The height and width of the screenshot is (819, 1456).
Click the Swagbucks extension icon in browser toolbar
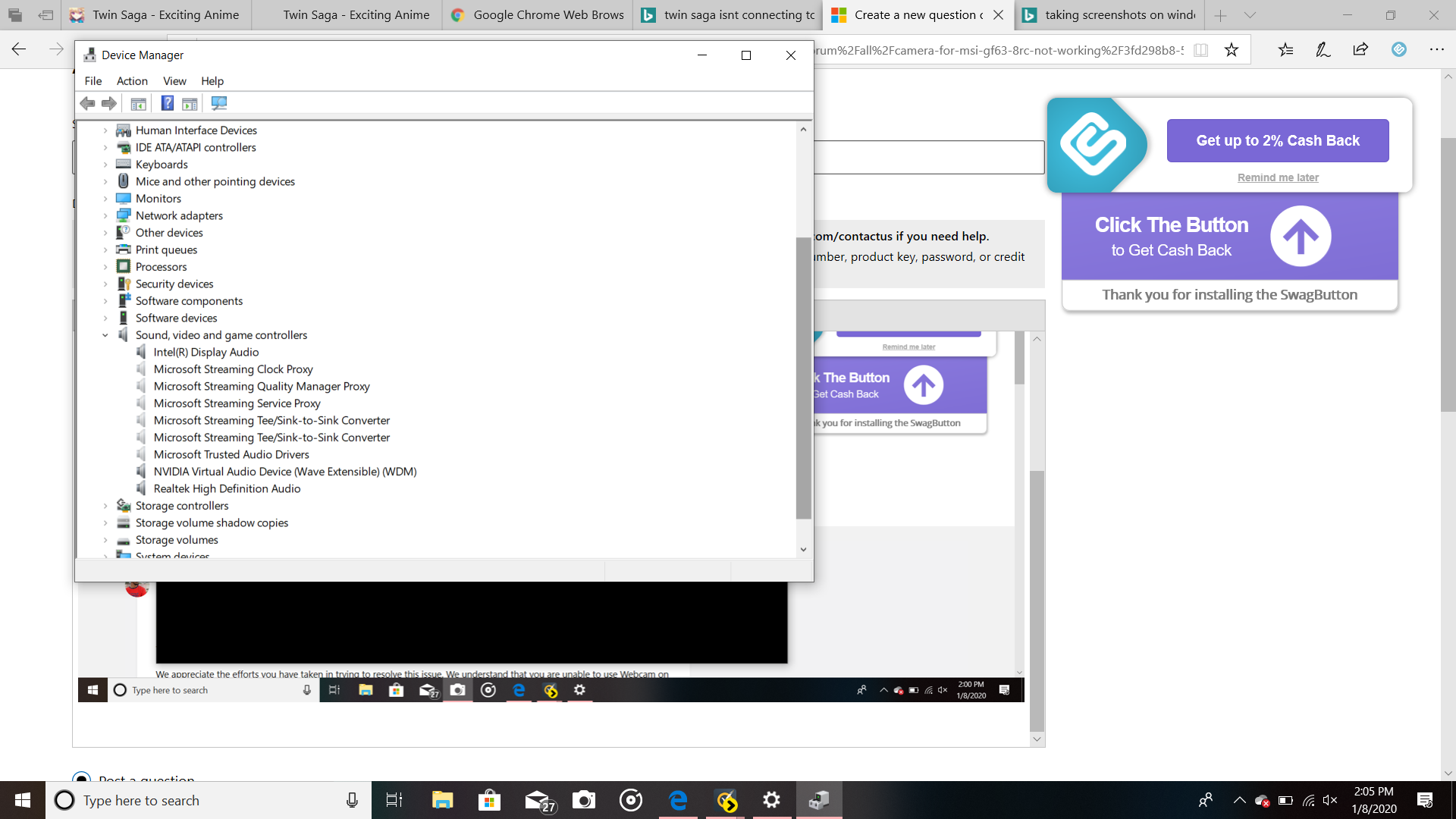[x=1398, y=50]
